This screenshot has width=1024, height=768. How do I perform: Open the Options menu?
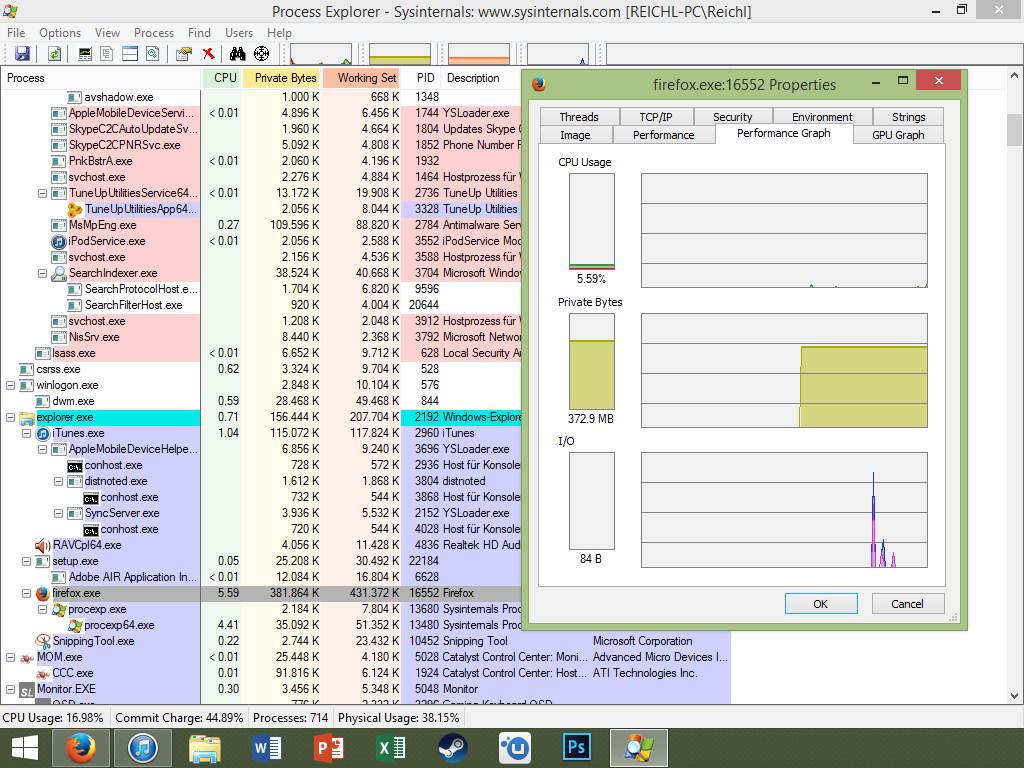(x=59, y=33)
